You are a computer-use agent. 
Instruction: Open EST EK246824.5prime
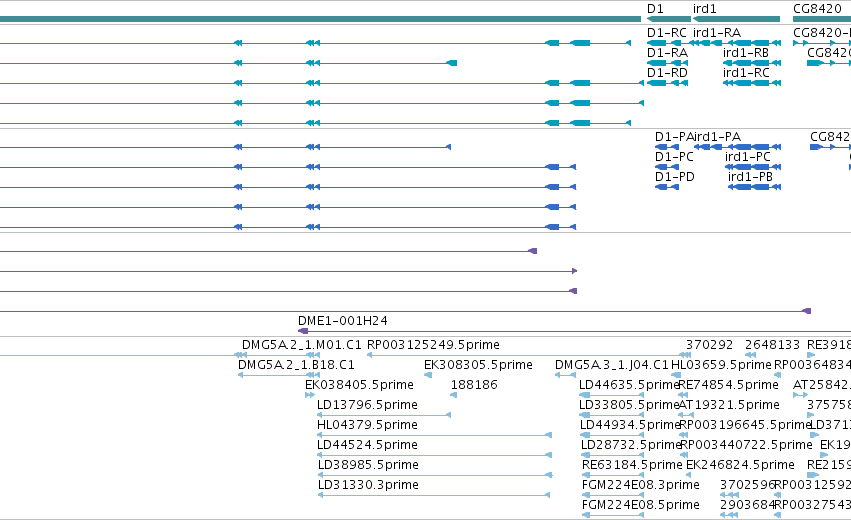pos(740,465)
